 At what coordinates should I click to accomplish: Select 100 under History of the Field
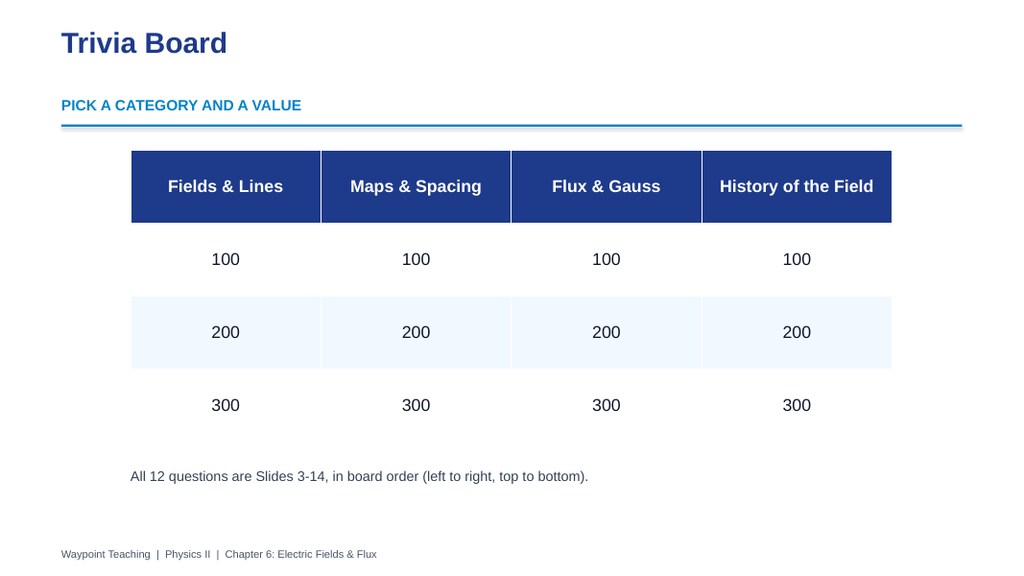(x=797, y=259)
